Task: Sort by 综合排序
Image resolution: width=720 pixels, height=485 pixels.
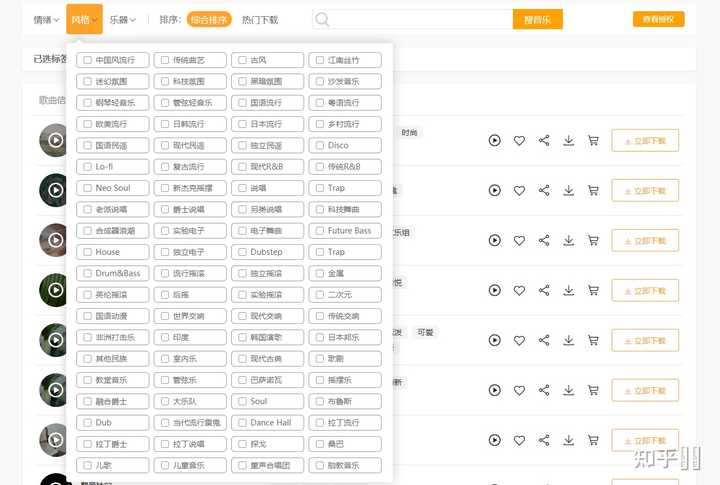Action: [209, 20]
